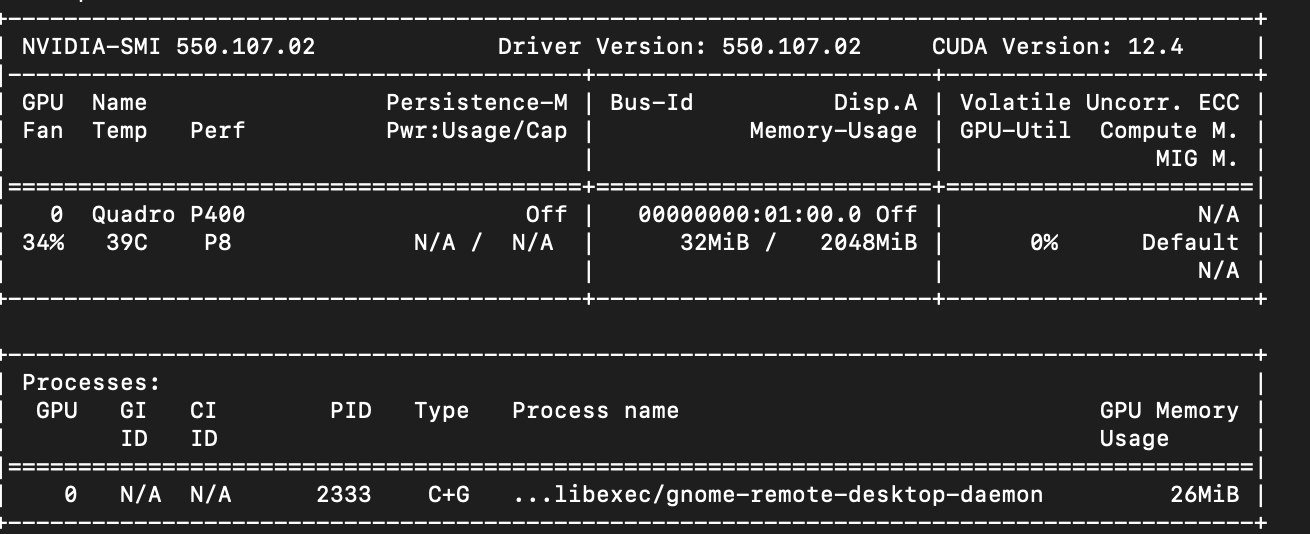This screenshot has width=1310, height=534.
Task: Click the P8 performance state value
Action: point(217,243)
